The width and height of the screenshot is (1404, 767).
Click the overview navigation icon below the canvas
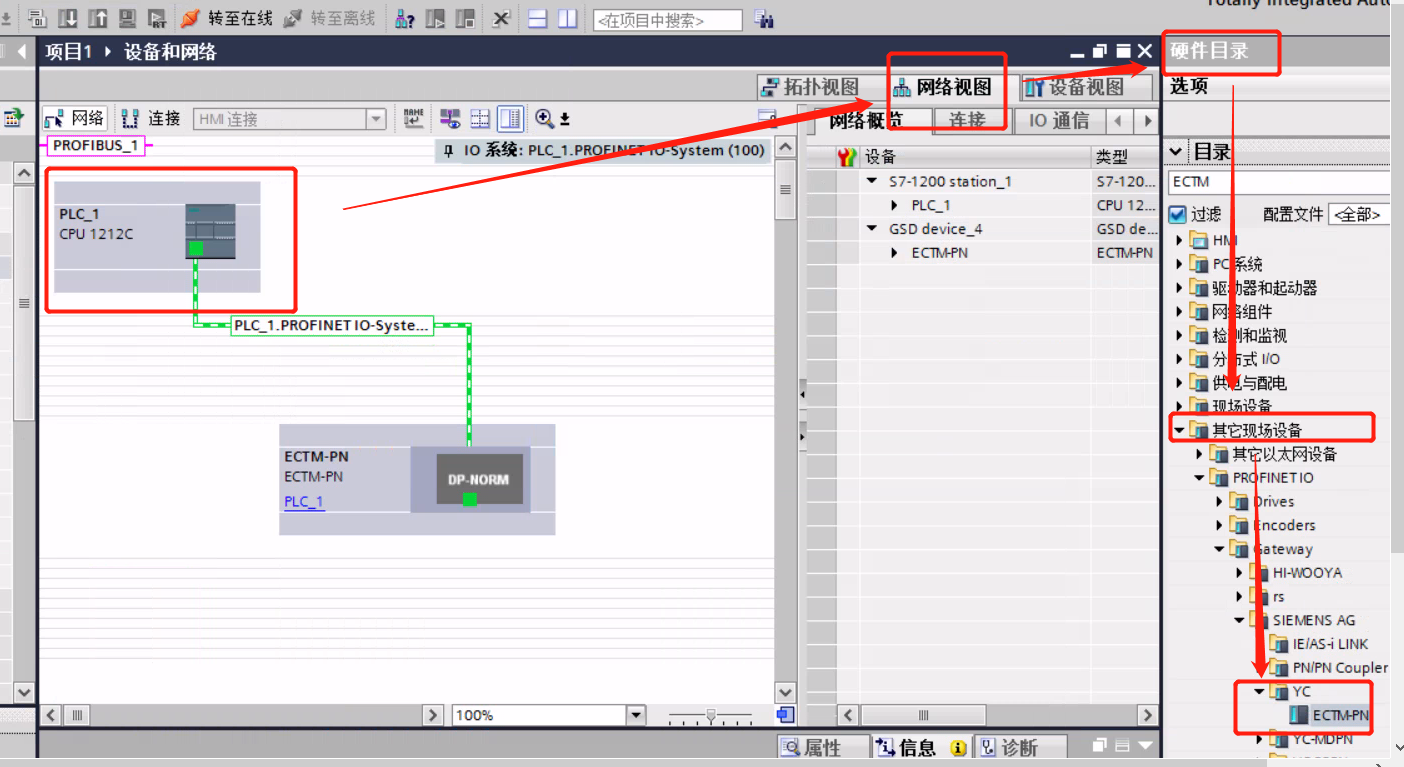click(786, 715)
